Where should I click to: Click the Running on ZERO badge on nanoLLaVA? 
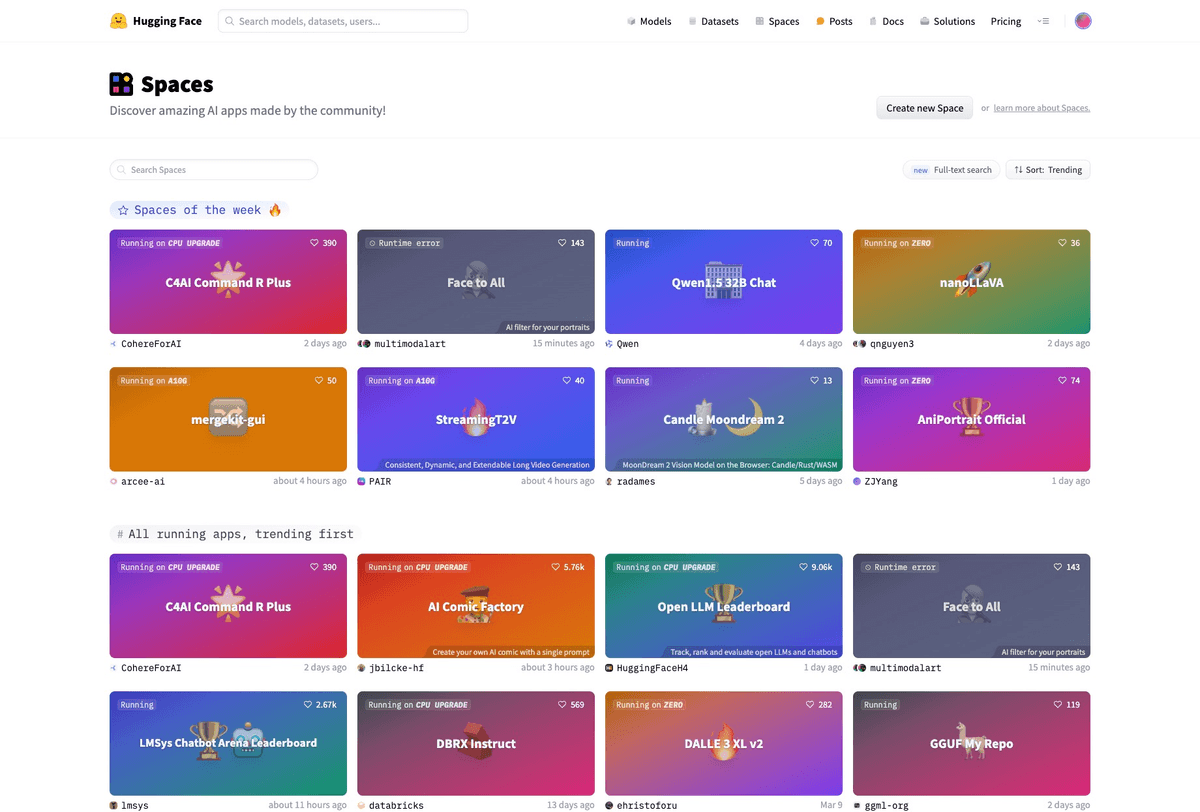pyautogui.click(x=898, y=243)
